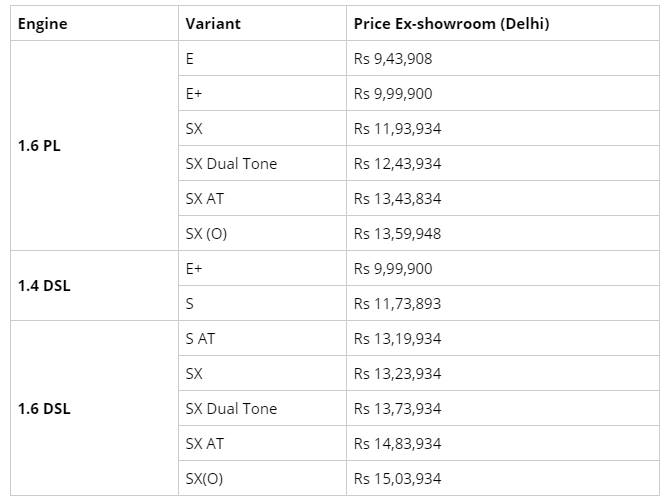Click the E variant cell
This screenshot has height=502, width=669.
click(x=190, y=58)
